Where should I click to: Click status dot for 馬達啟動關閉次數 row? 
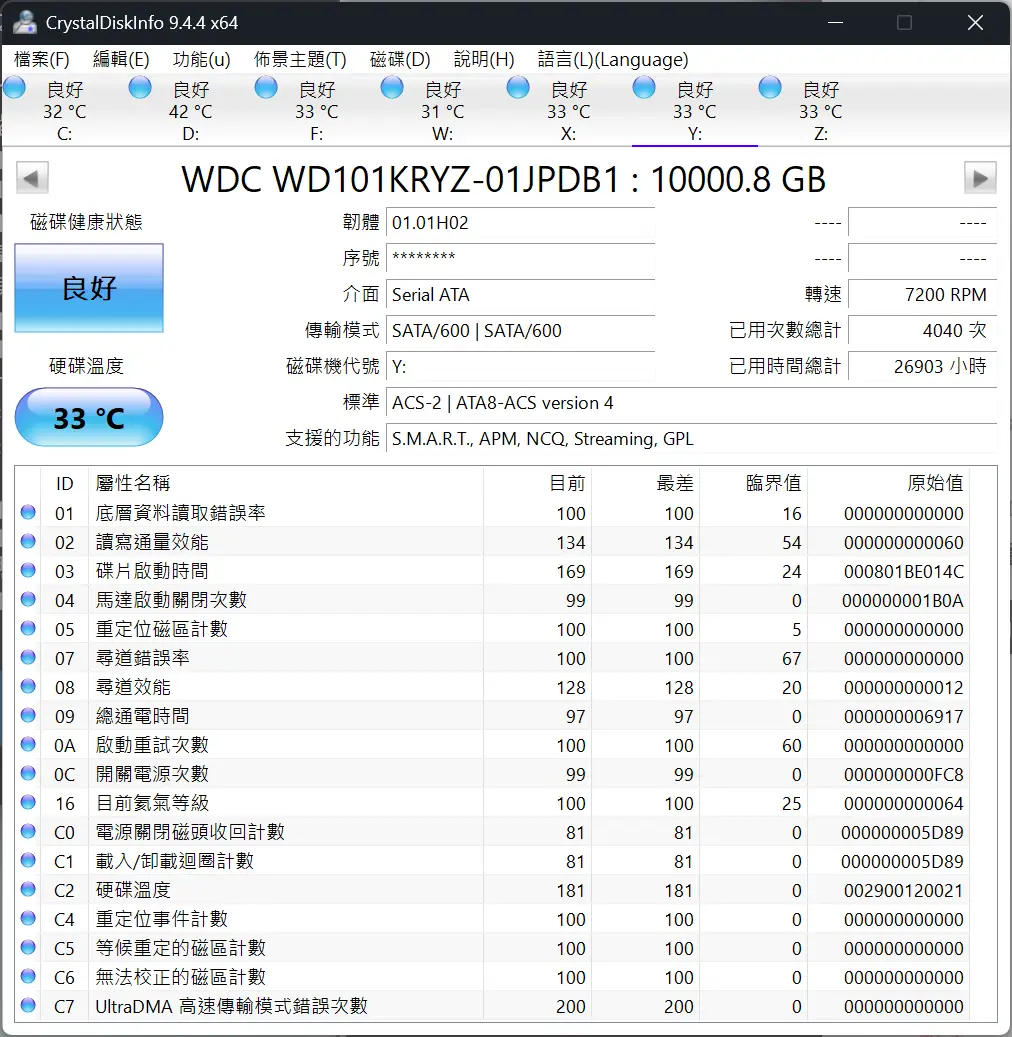[x=28, y=599]
